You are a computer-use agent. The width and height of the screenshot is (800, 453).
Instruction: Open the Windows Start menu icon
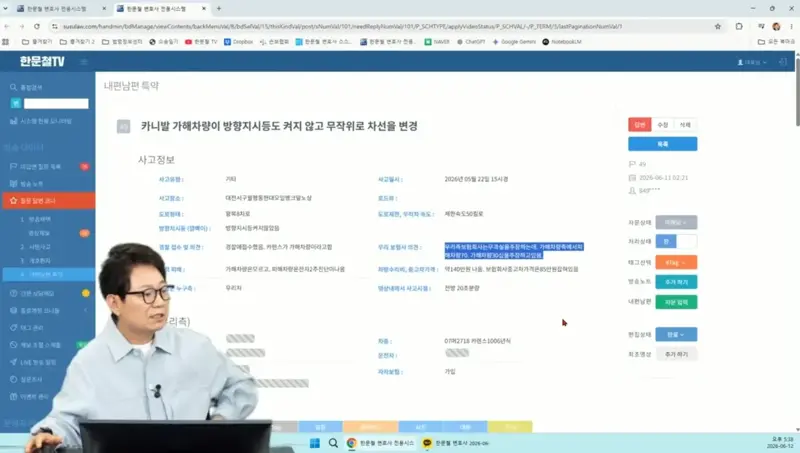point(315,443)
